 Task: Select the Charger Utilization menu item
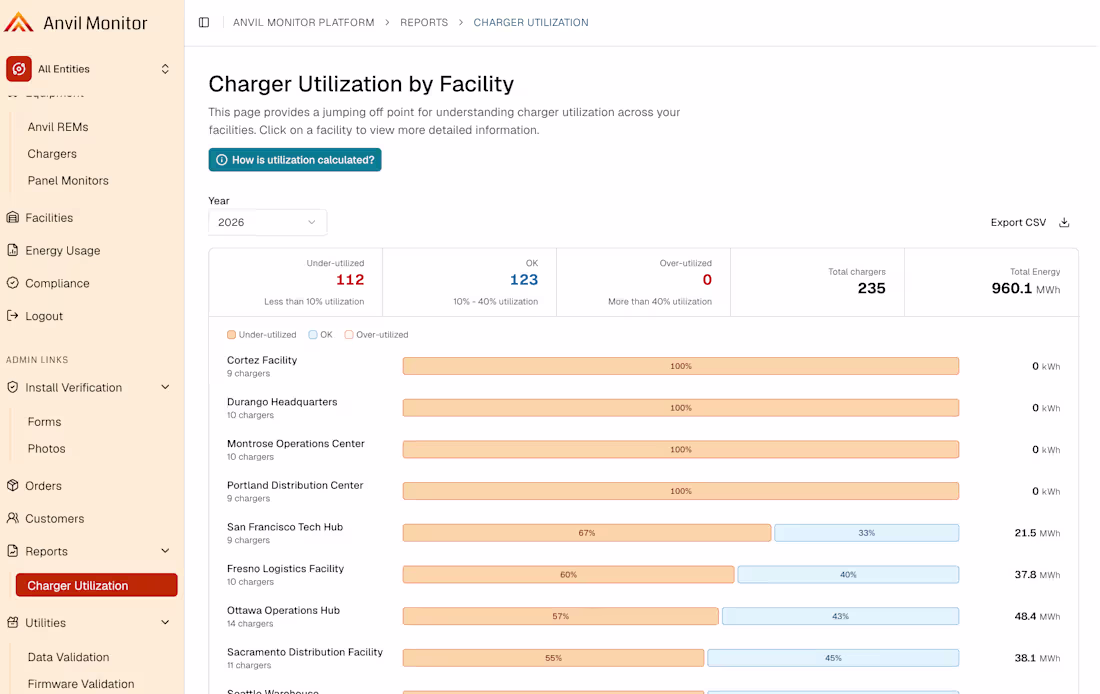click(97, 585)
